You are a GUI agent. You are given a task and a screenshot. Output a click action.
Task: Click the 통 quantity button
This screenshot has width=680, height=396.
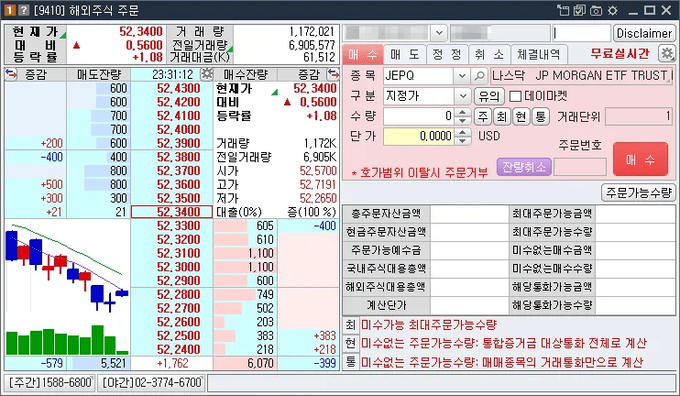coord(540,116)
